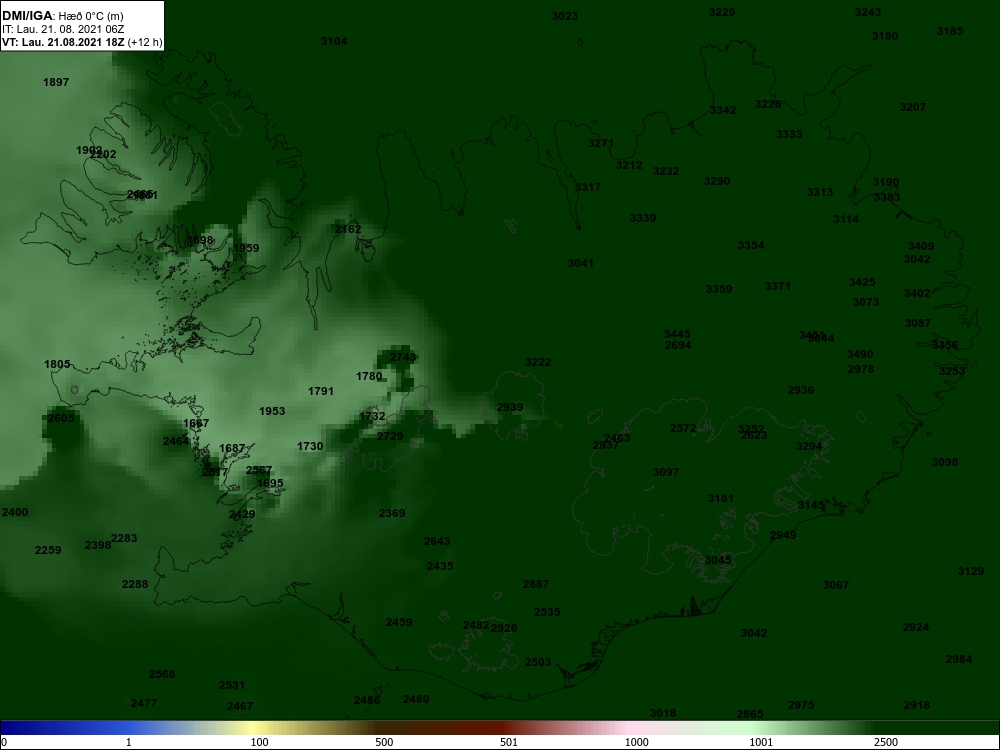The width and height of the screenshot is (1000, 750).
Task: Click the 2459 number
Action: (399, 622)
